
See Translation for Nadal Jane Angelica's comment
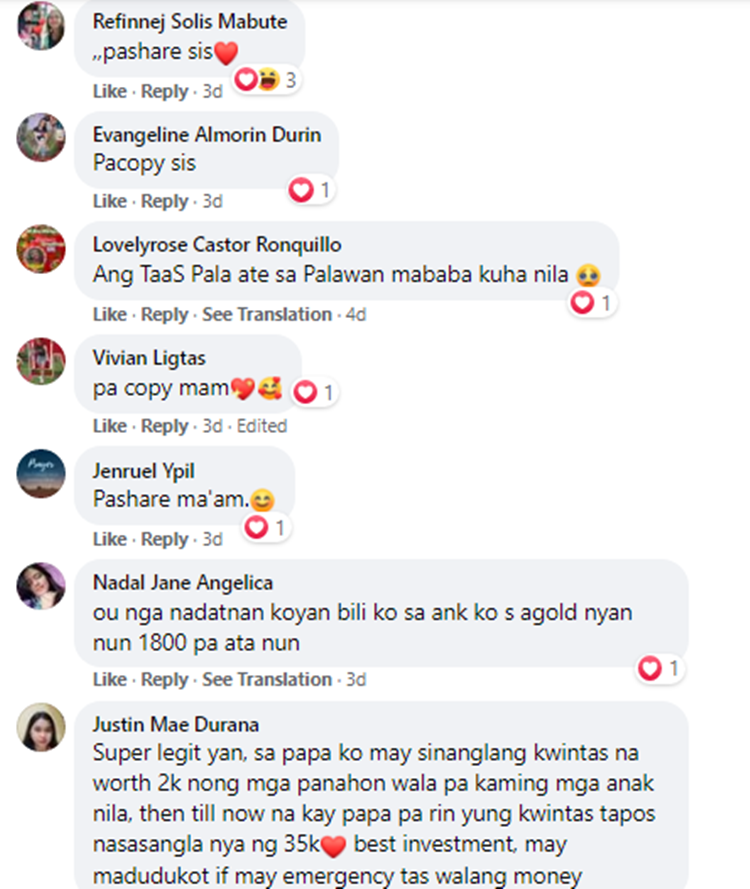click(x=267, y=679)
